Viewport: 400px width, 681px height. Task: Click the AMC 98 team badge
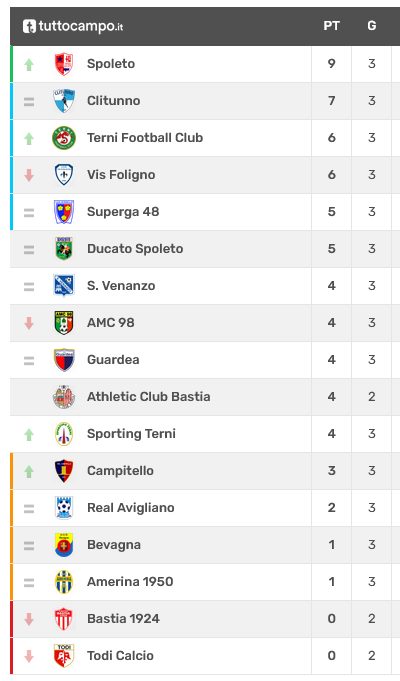(64, 323)
